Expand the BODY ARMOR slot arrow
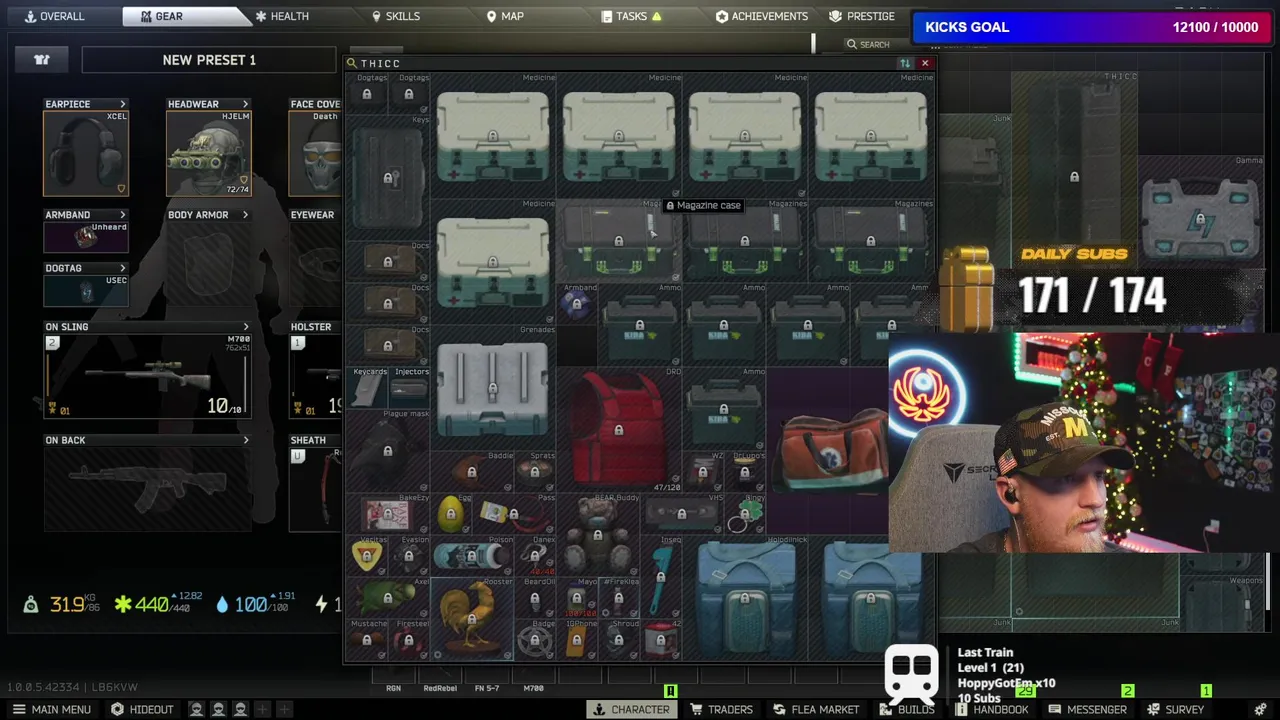1280x720 pixels. [x=245, y=215]
